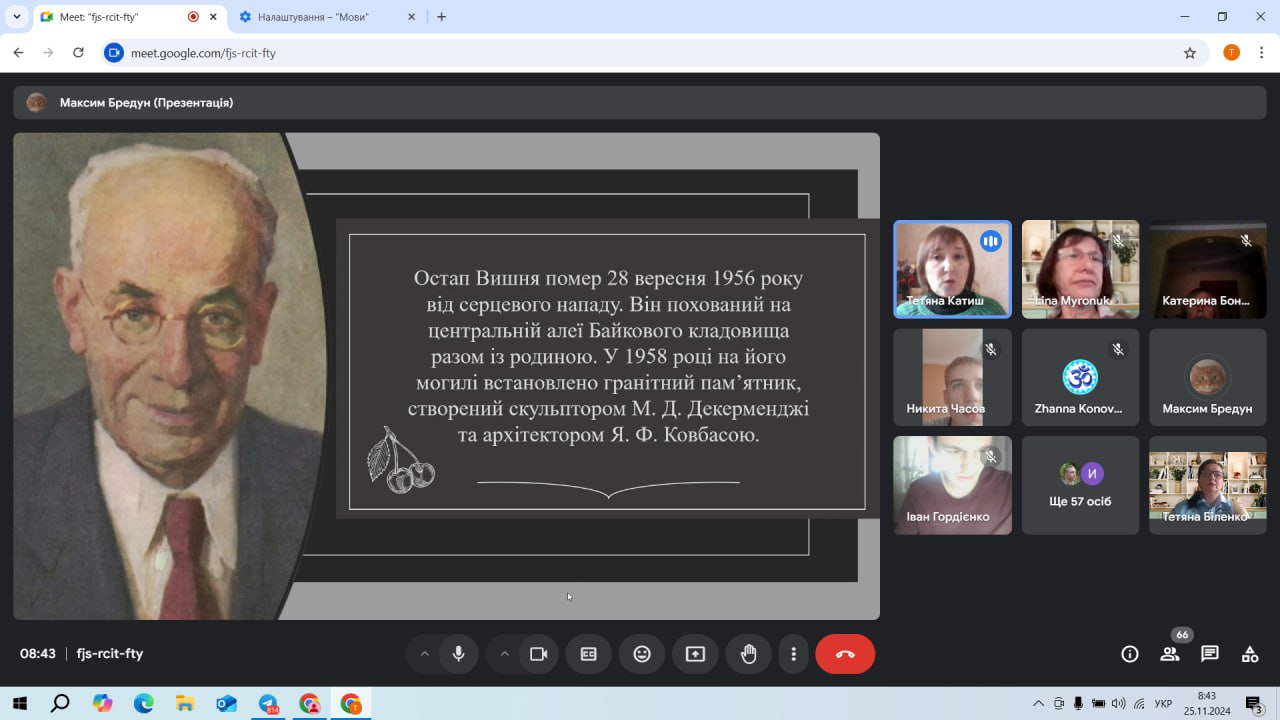Toggle the camera on or off

(x=538, y=654)
